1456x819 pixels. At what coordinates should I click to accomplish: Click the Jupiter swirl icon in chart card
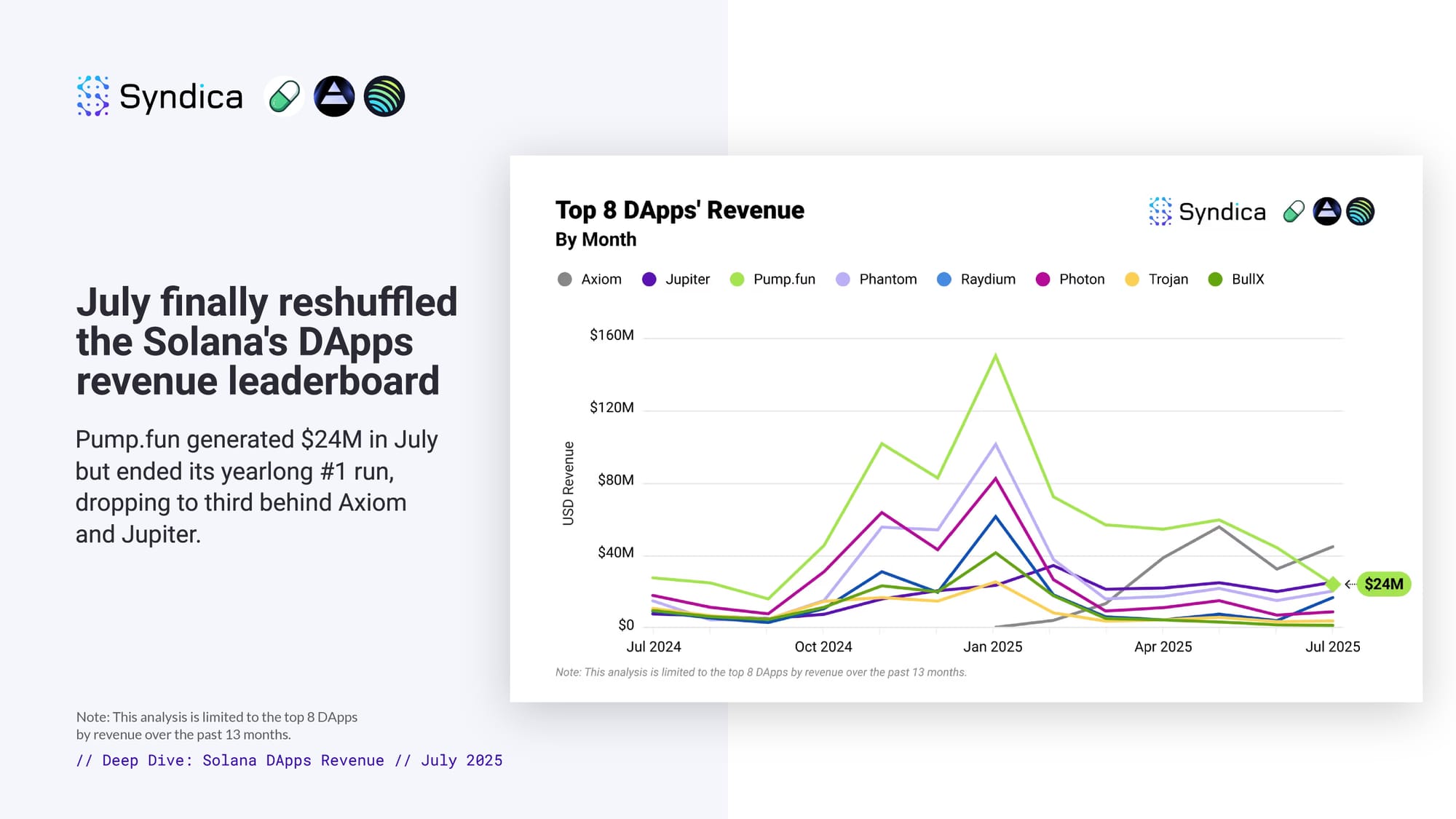click(1360, 212)
